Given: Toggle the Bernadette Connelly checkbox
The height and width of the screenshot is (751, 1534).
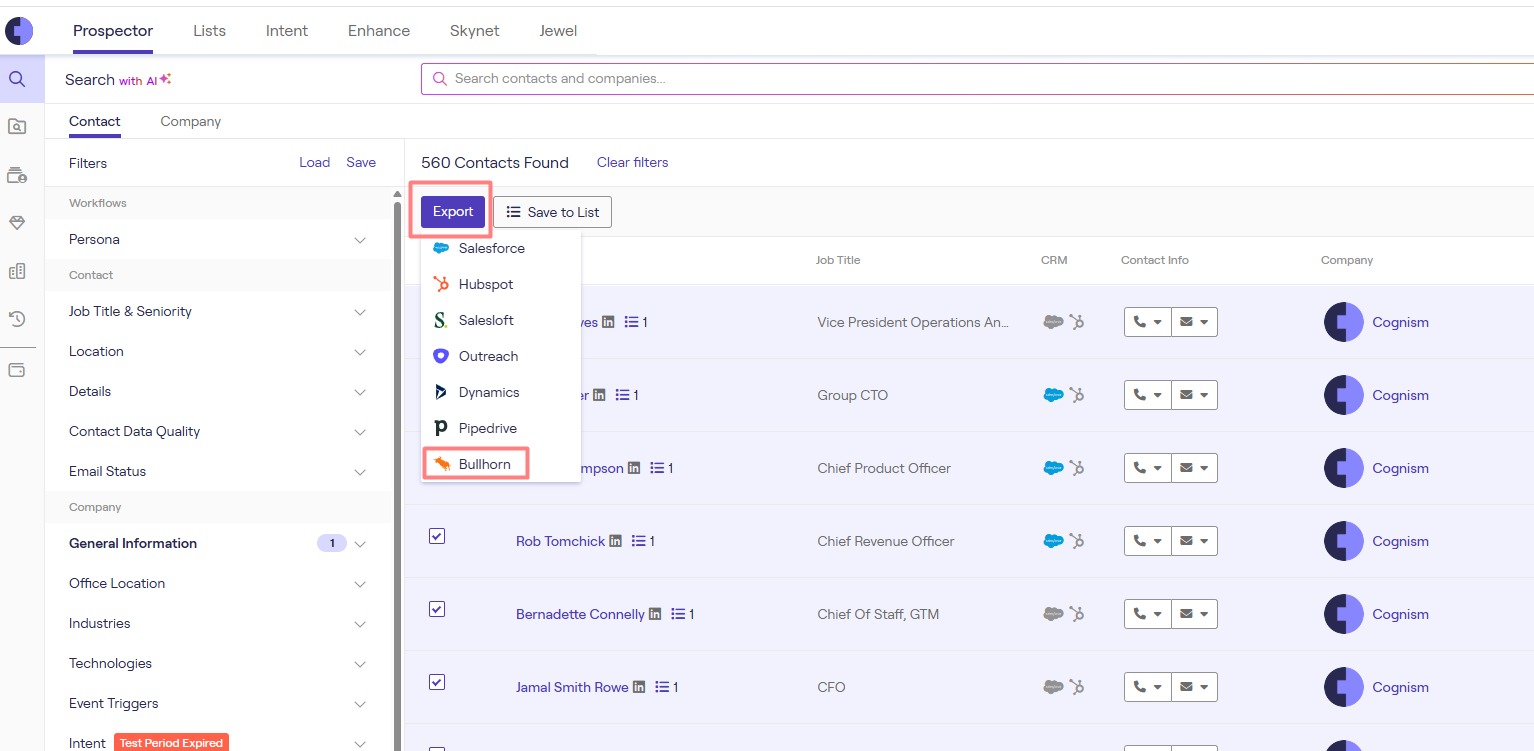Looking at the screenshot, I should [x=437, y=609].
